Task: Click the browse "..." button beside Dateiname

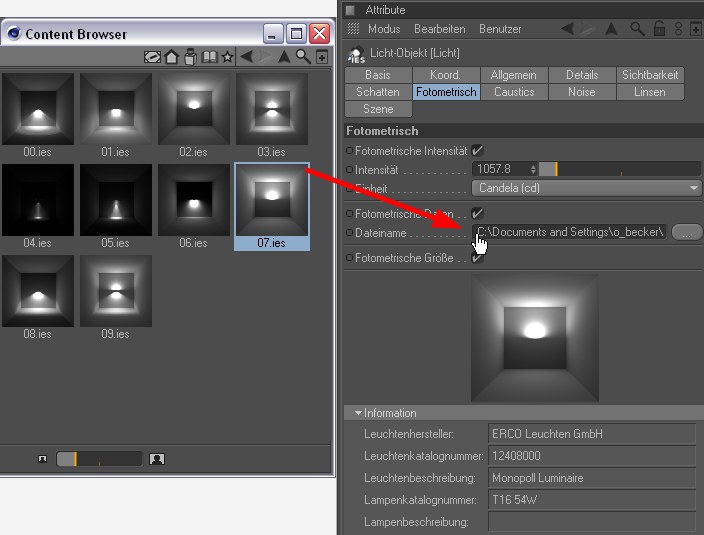Action: pos(686,232)
